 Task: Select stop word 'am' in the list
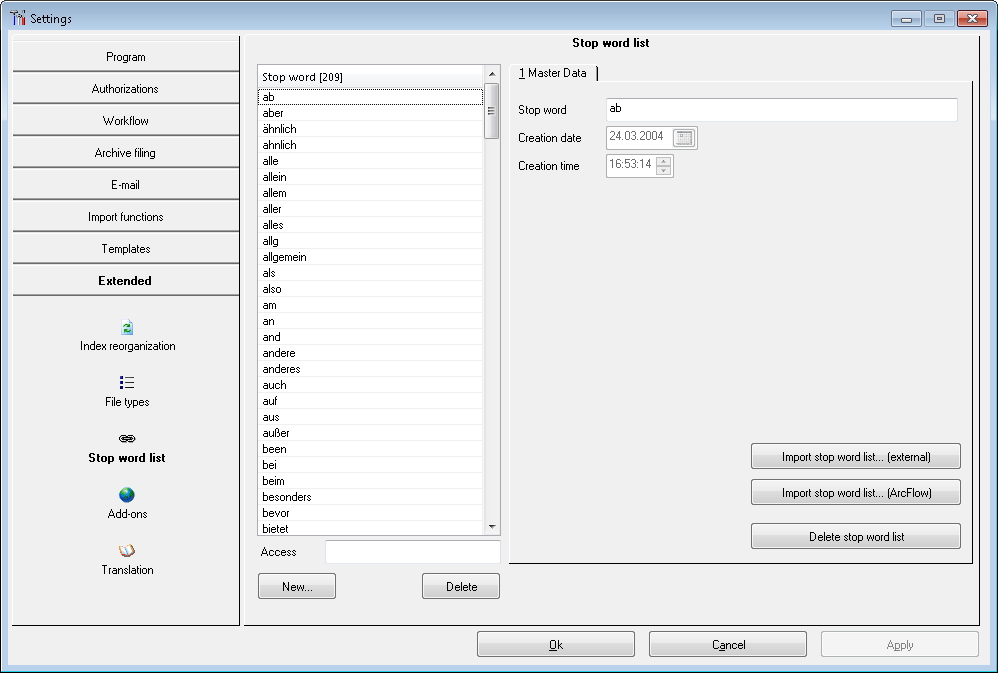pos(371,305)
